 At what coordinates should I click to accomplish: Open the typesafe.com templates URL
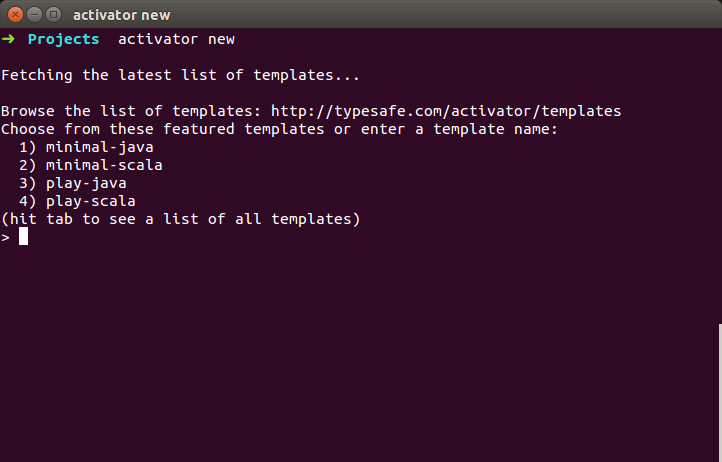pos(446,111)
